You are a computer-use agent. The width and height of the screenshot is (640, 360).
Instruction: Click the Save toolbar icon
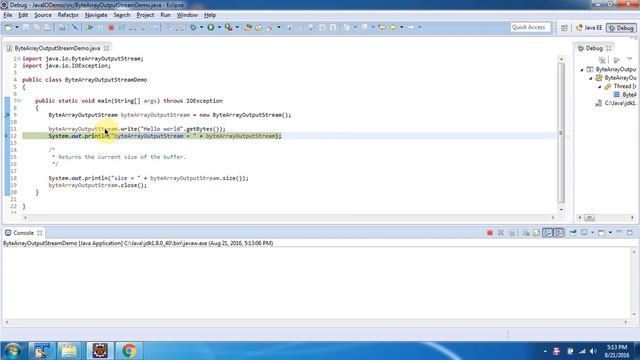click(x=26, y=27)
